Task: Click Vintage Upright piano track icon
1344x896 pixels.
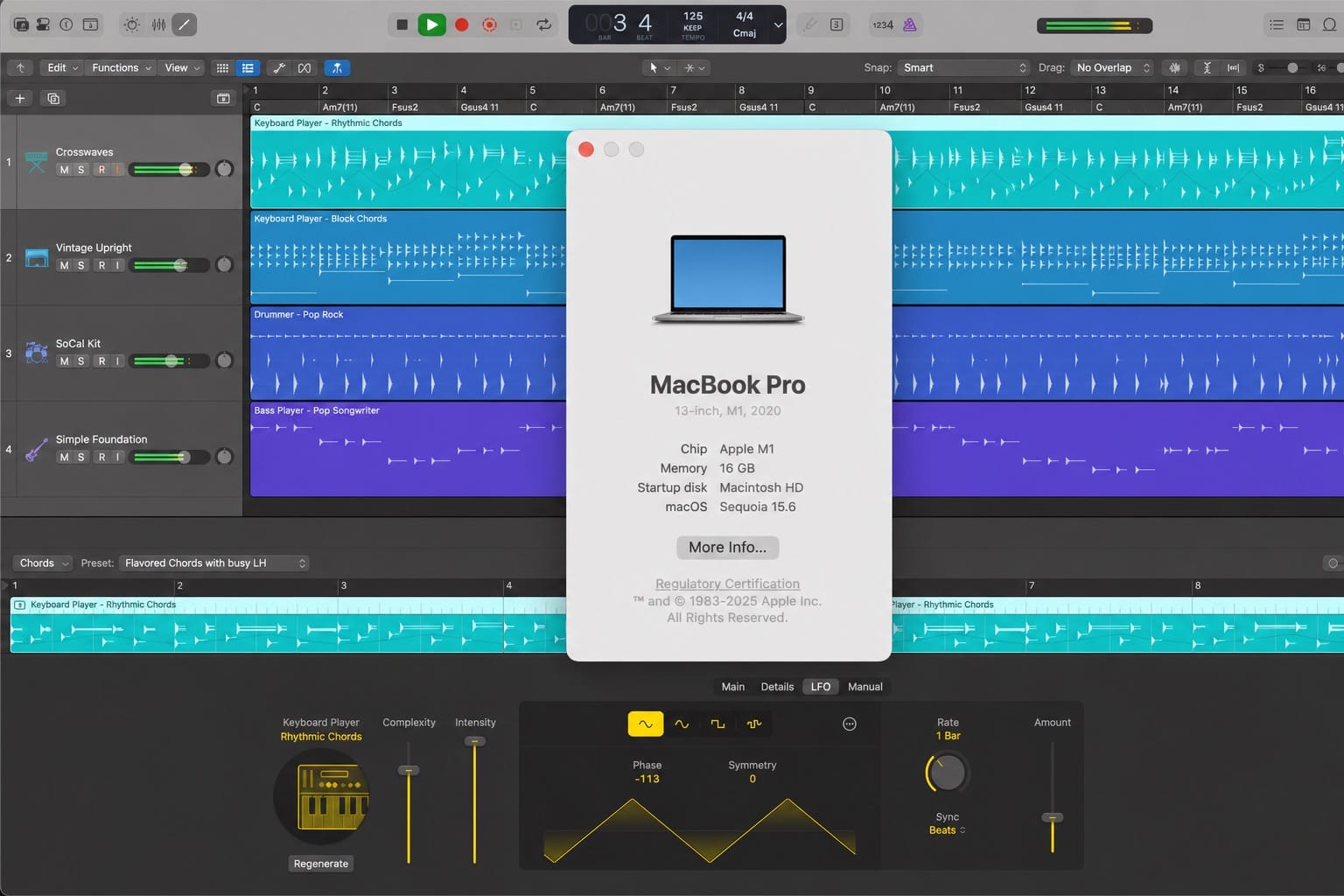Action: [x=36, y=257]
